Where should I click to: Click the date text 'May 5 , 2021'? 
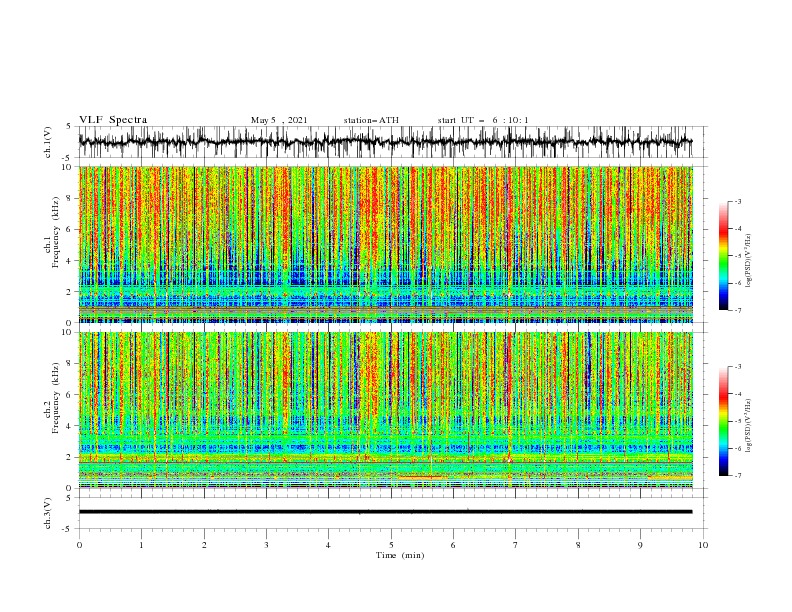279,120
